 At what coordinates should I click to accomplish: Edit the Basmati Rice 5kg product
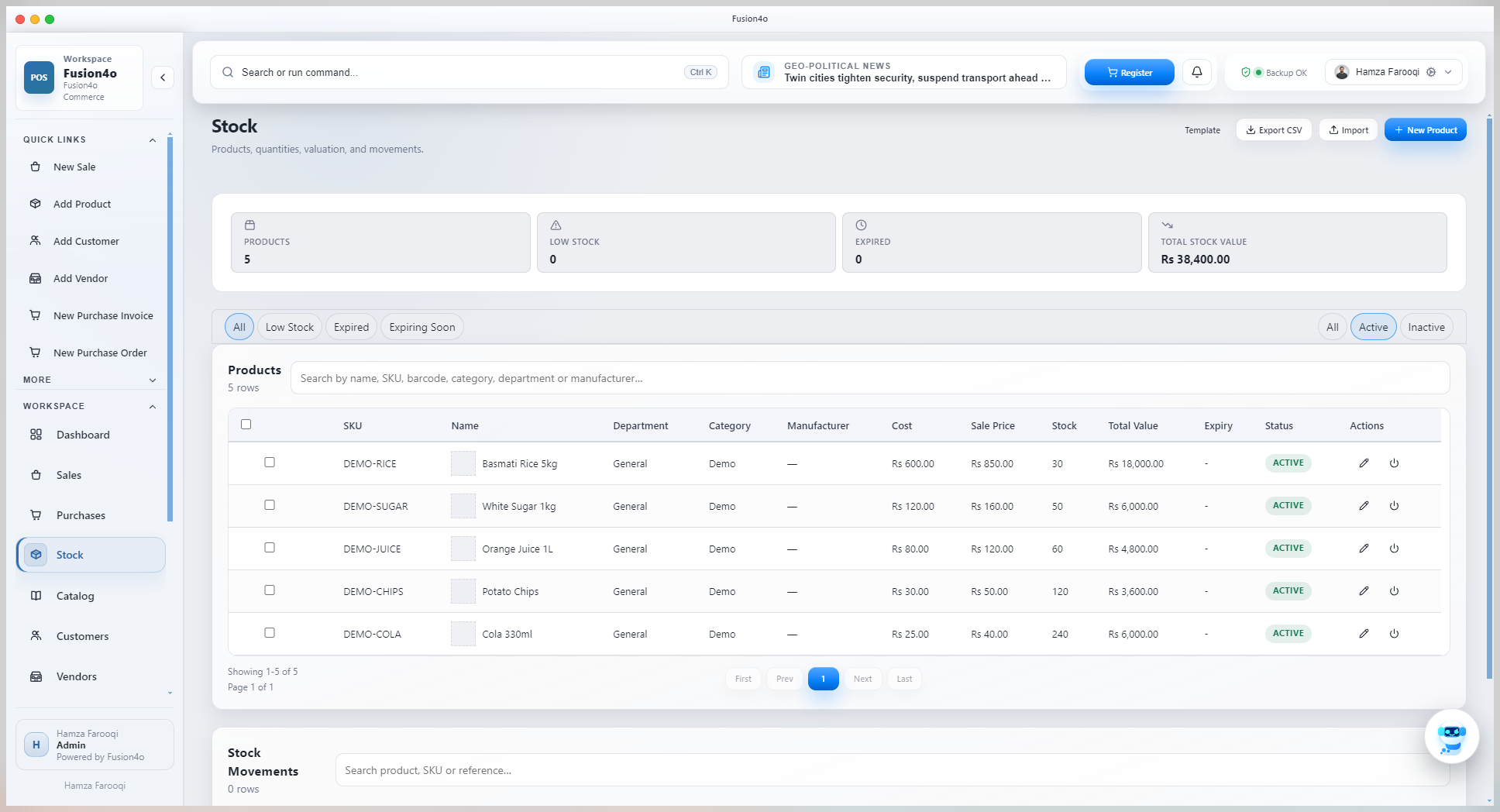click(1364, 463)
